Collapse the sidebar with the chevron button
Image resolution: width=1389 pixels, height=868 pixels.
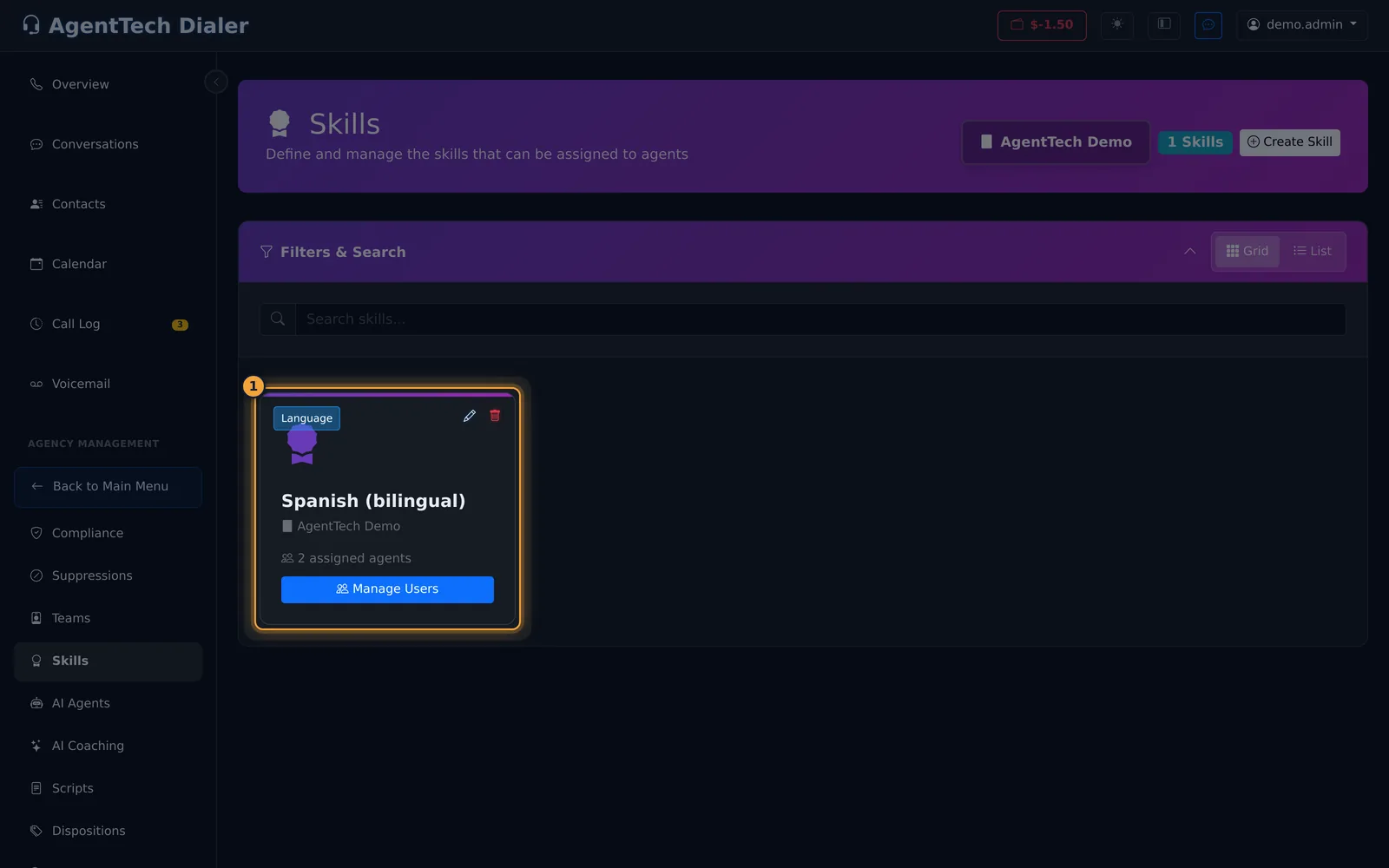click(216, 82)
